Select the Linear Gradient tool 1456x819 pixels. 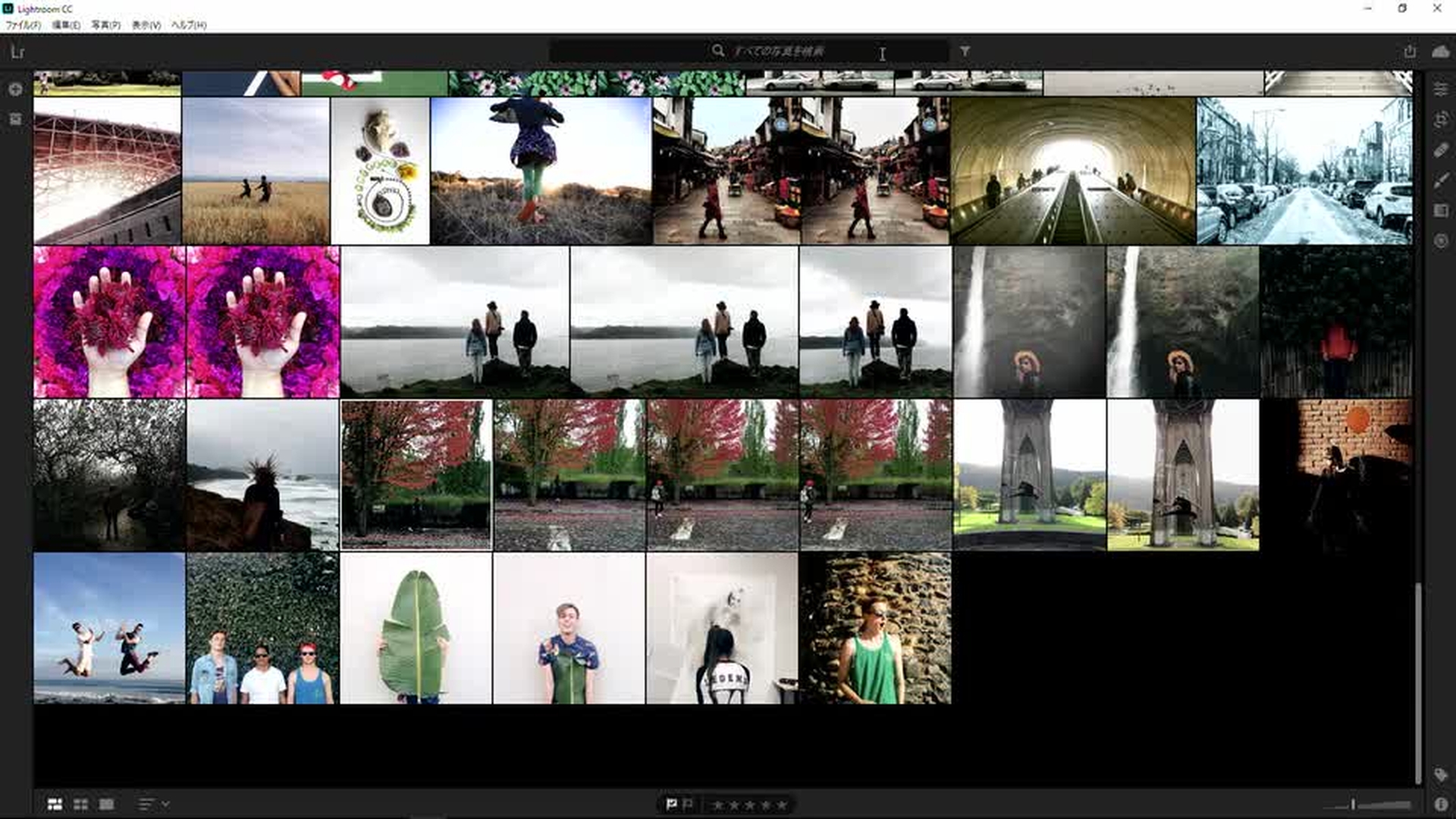pyautogui.click(x=1441, y=211)
